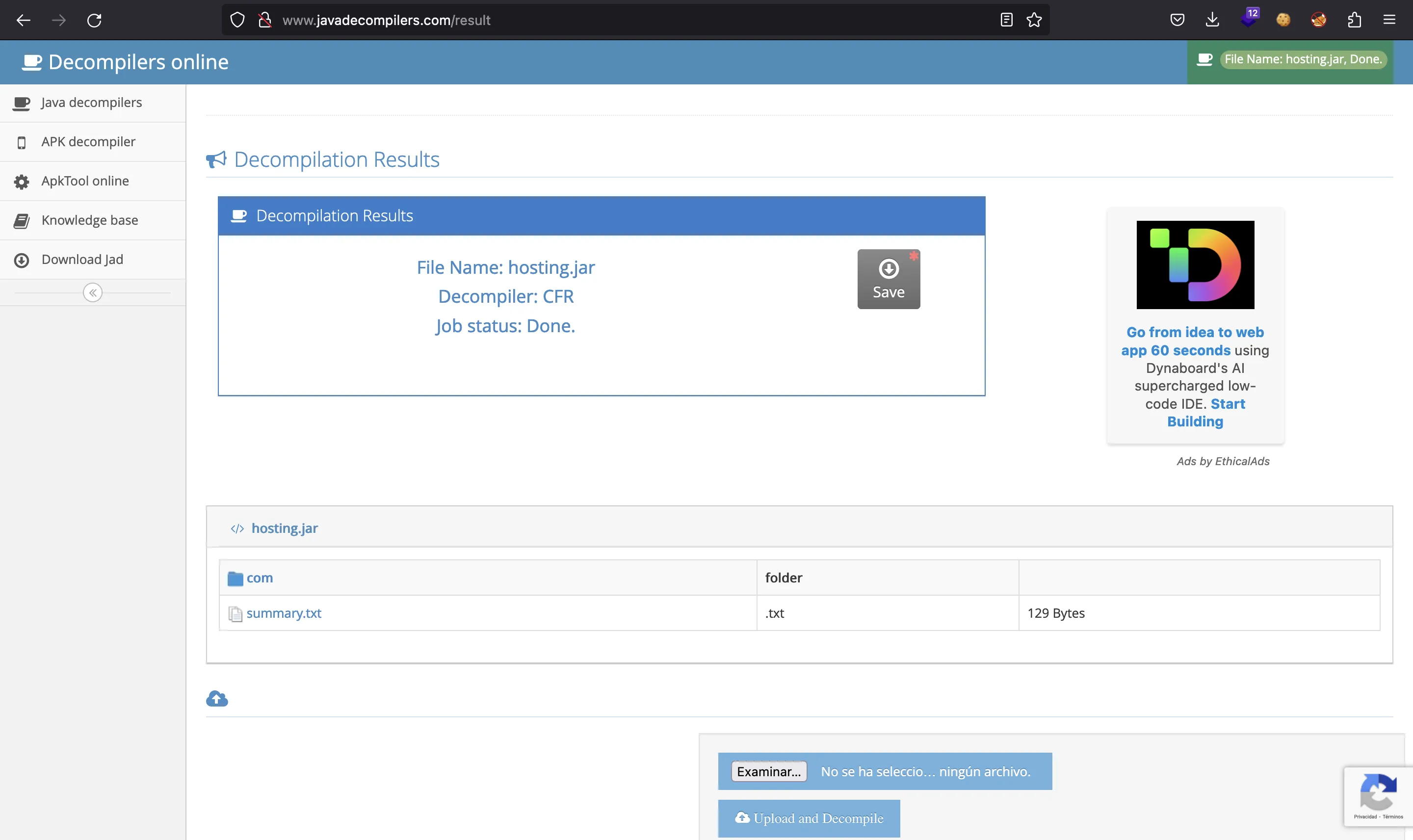The width and height of the screenshot is (1413, 840).
Task: Bookmark this page with the star
Action: point(1034,21)
